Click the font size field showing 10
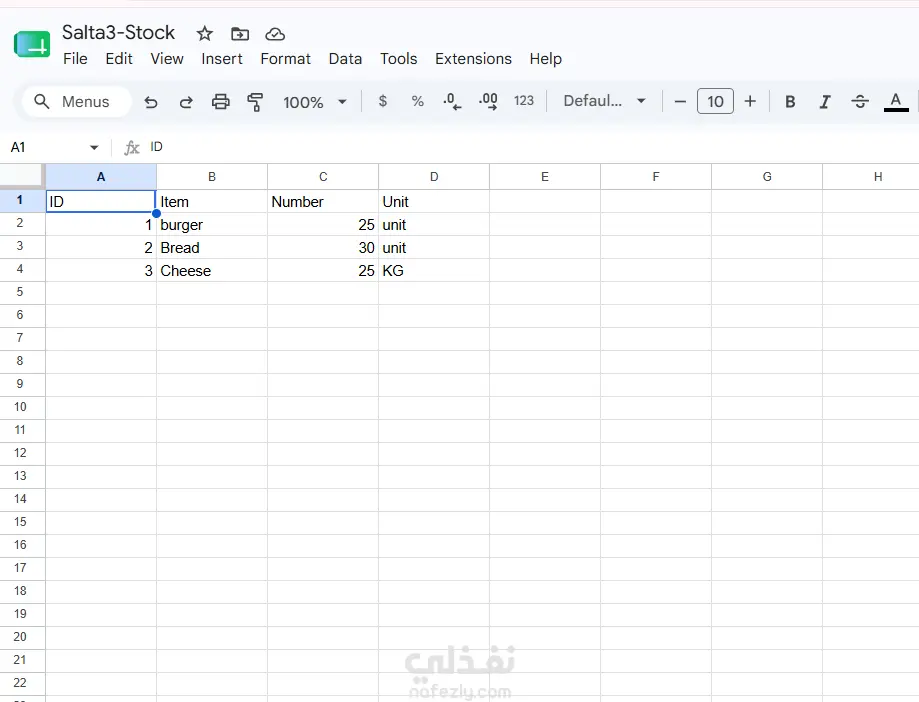Screen dimensions: 919x702 (715, 101)
